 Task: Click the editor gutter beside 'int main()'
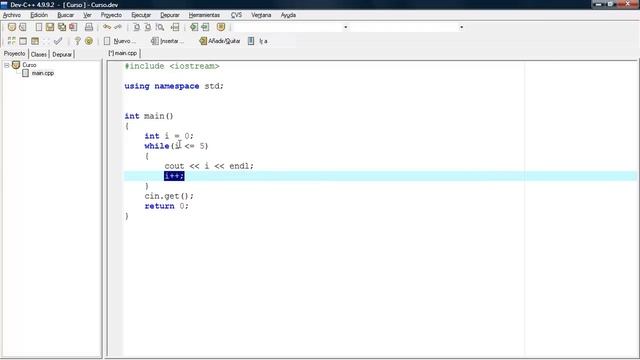point(116,116)
